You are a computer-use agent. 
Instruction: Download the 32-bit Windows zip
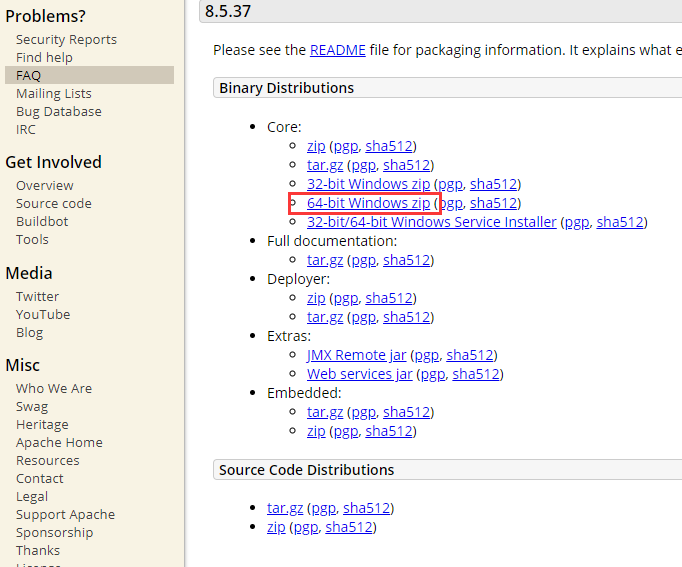tap(368, 184)
